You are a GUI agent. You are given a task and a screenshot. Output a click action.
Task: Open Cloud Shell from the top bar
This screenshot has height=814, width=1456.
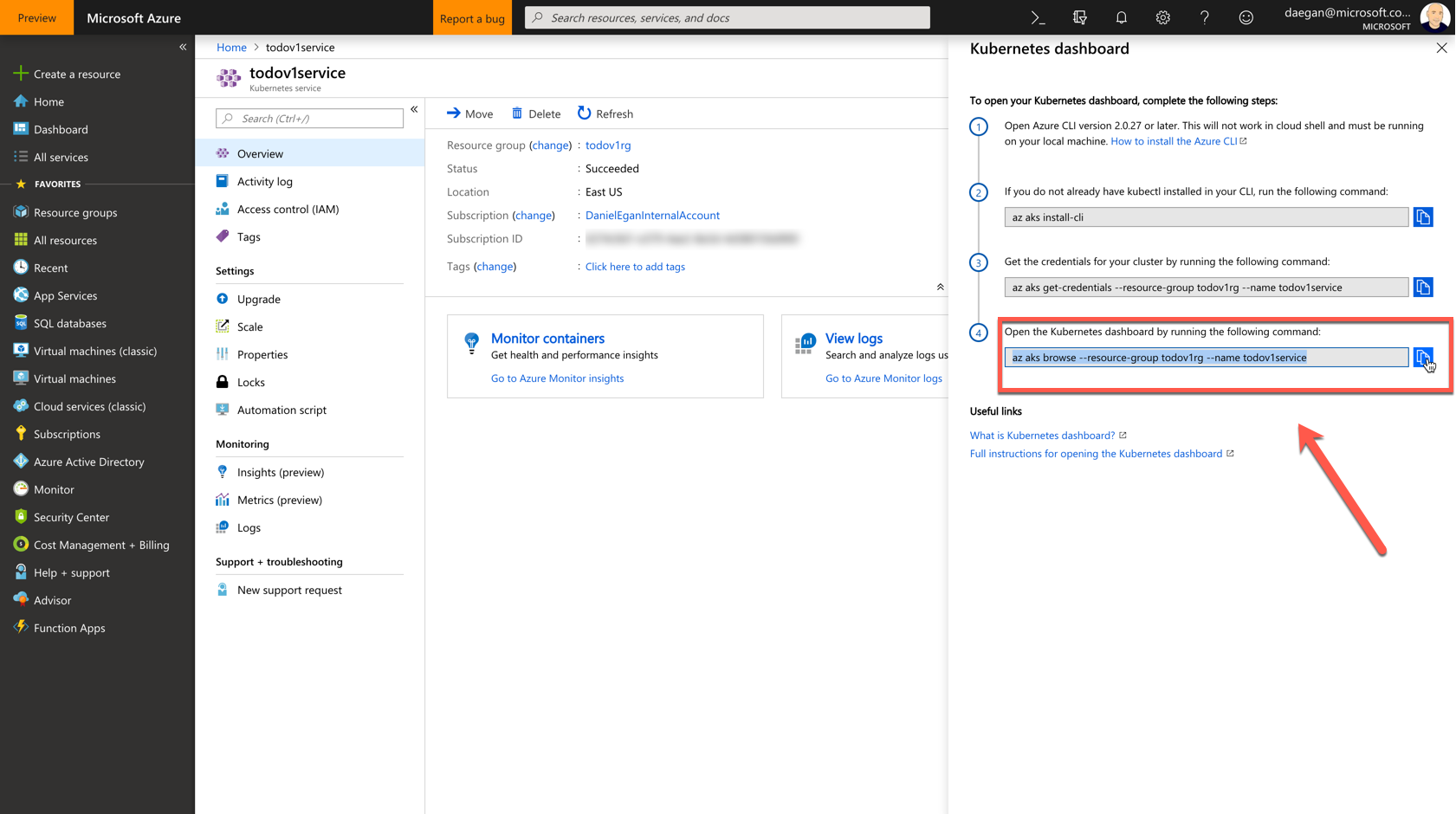tap(1038, 17)
